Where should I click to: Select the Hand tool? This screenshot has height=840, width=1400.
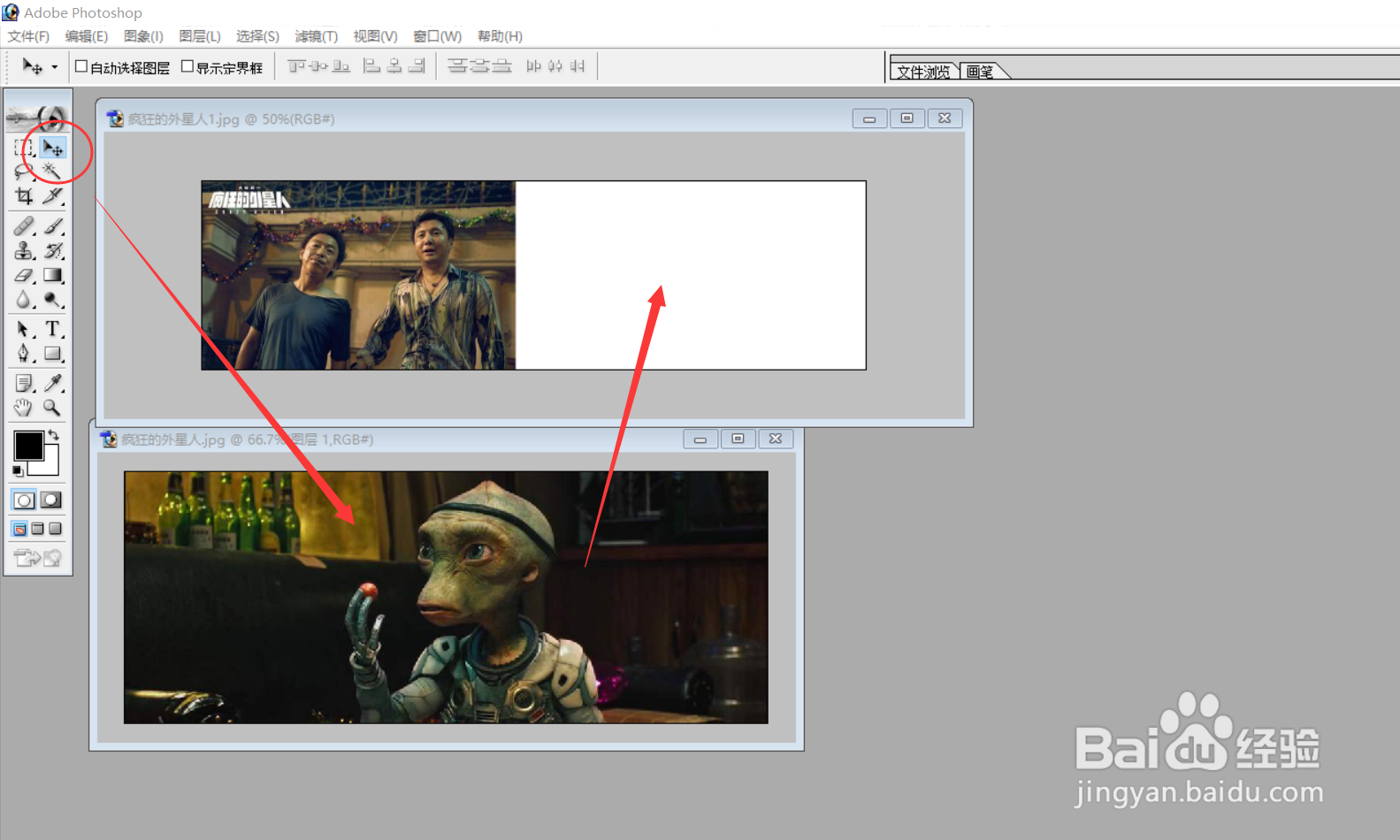coord(24,408)
